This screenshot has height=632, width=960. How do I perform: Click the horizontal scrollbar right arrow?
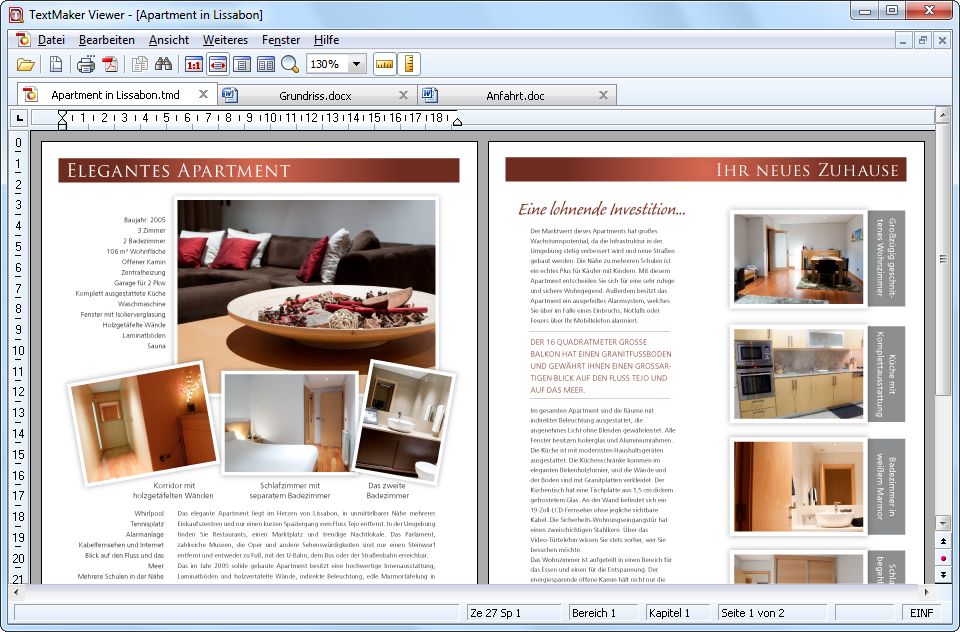(x=926, y=592)
